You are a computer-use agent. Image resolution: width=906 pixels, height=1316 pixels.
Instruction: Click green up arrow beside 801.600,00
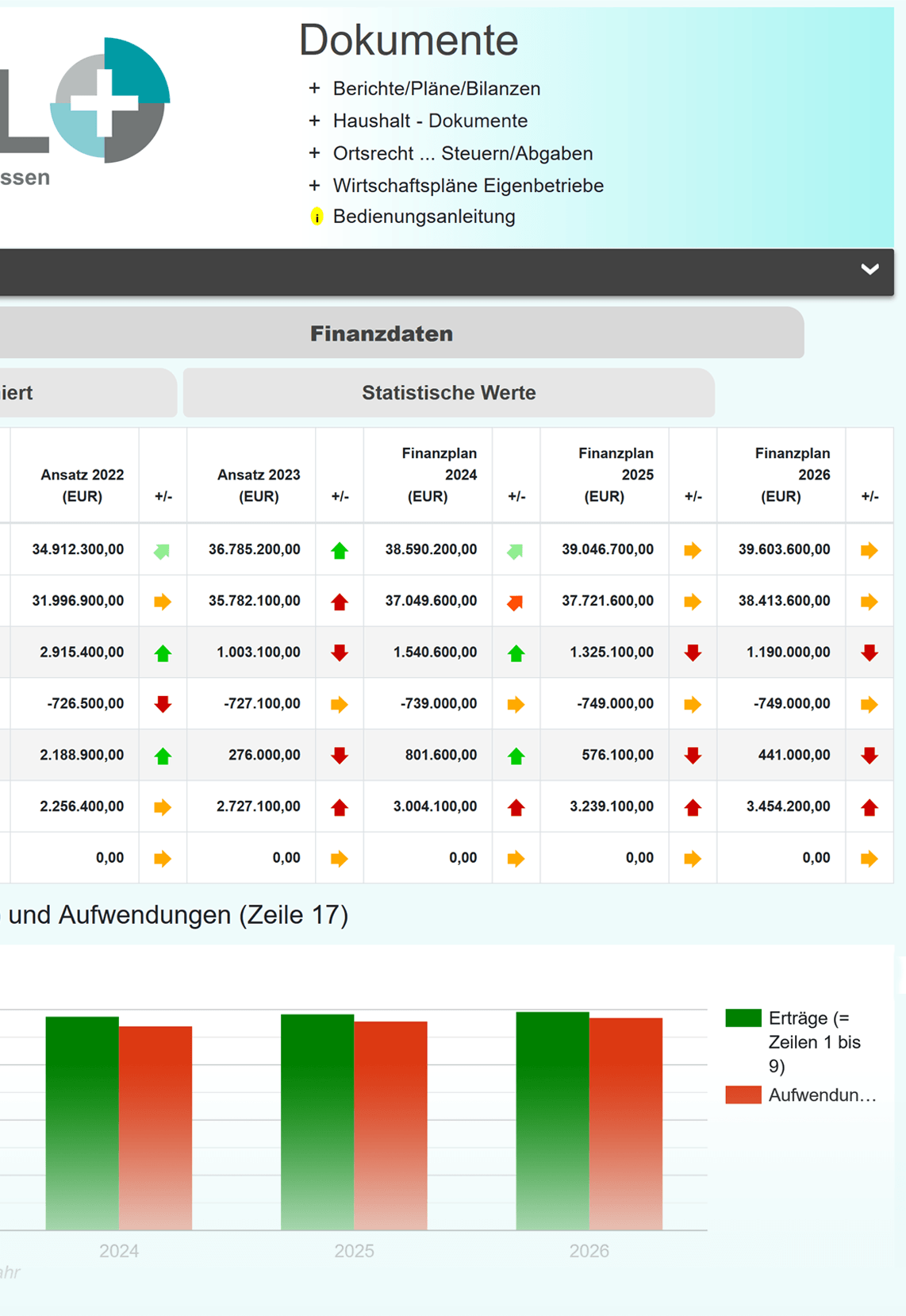click(516, 756)
